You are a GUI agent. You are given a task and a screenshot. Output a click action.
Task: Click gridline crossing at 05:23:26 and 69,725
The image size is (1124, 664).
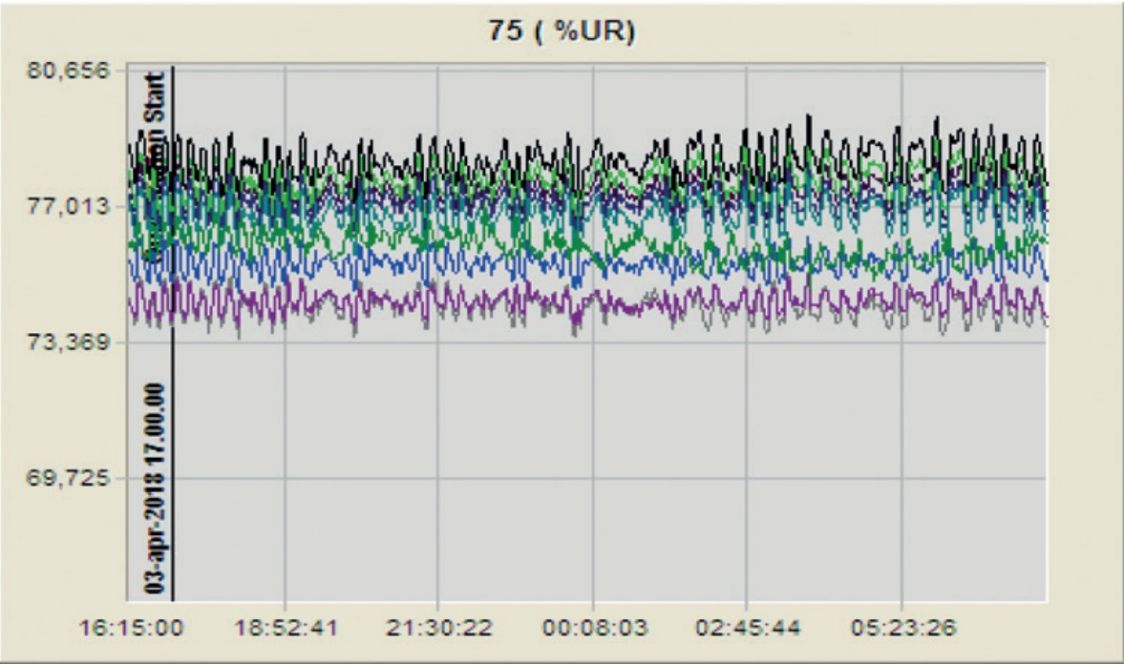tap(902, 478)
